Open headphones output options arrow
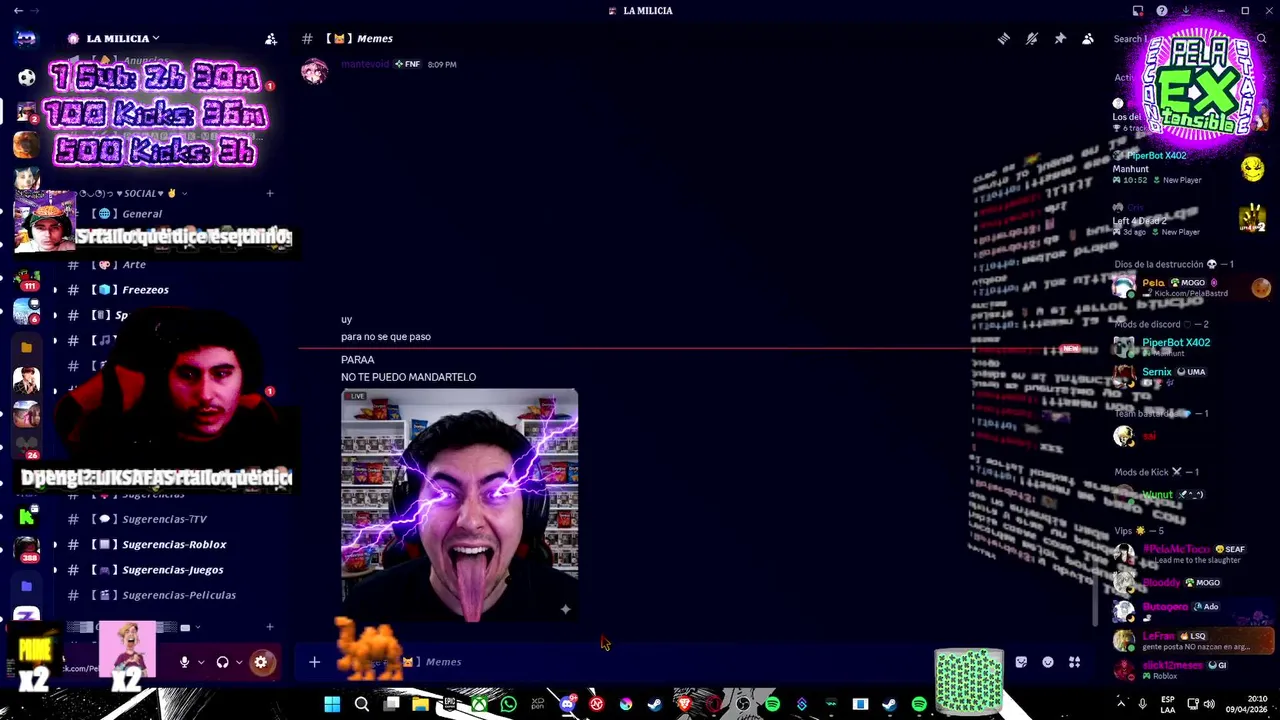Image resolution: width=1280 pixels, height=720 pixels. pyautogui.click(x=239, y=662)
